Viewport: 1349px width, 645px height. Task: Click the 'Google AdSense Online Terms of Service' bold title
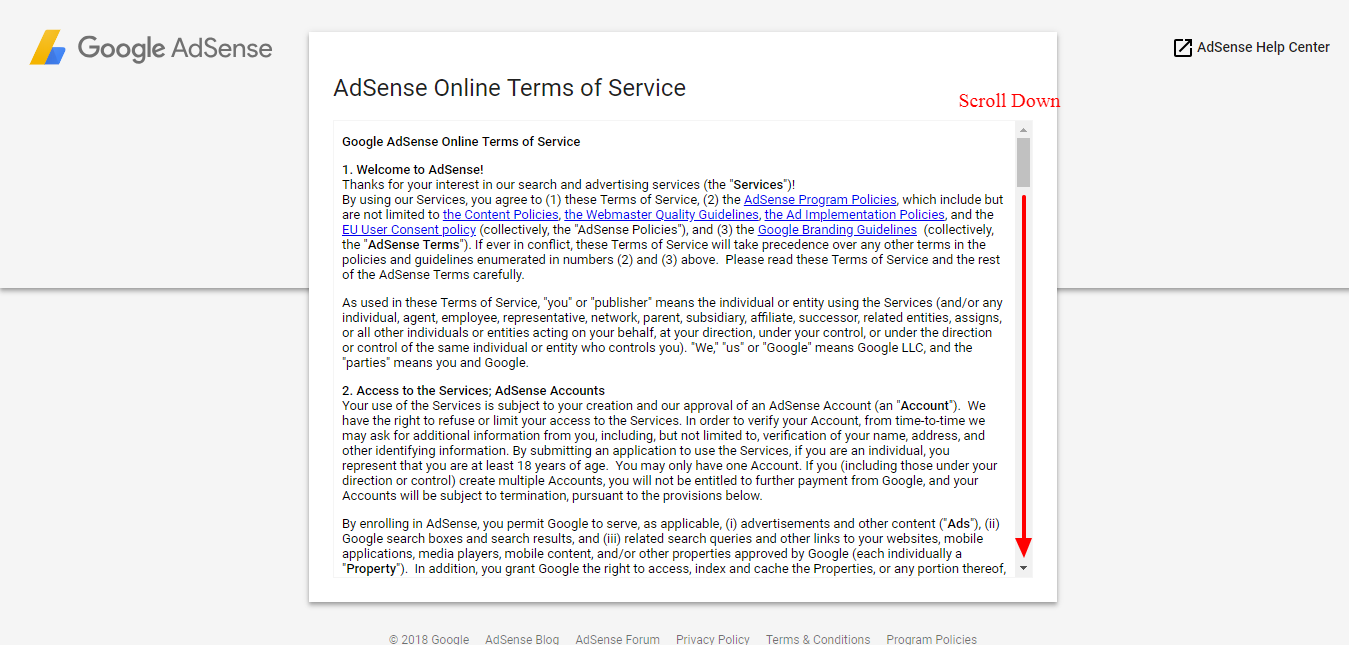(461, 142)
